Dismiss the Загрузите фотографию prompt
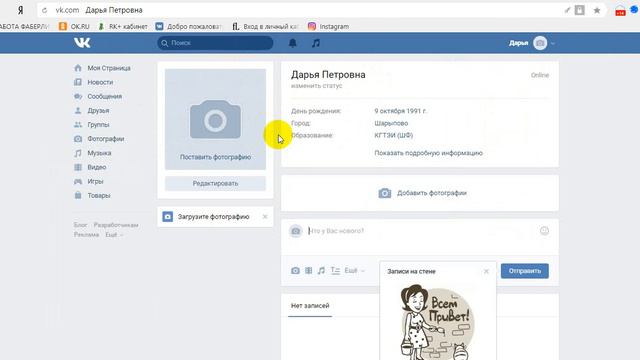The width and height of the screenshot is (640, 360). coord(265,217)
